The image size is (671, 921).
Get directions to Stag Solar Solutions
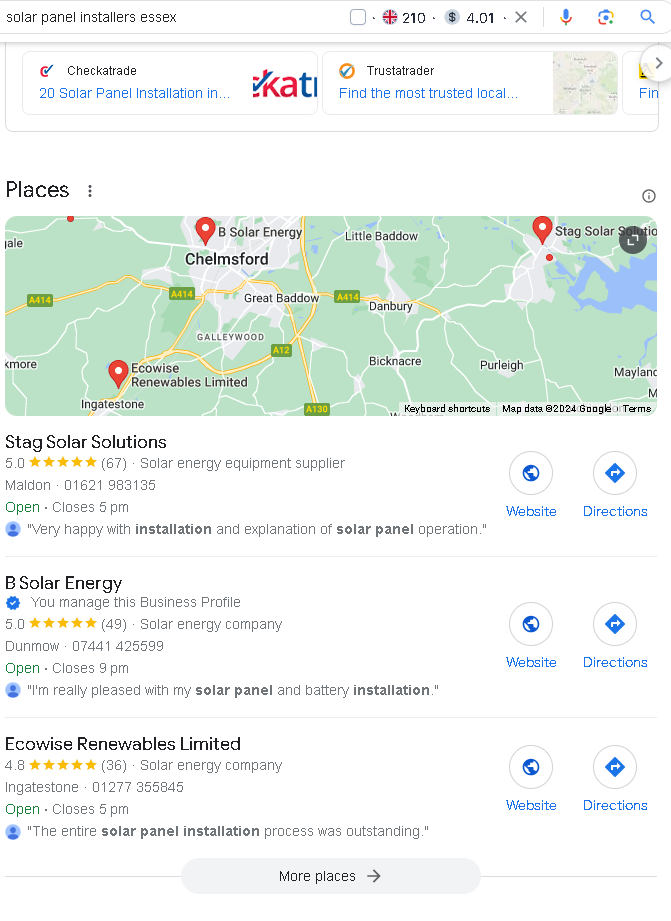point(615,472)
